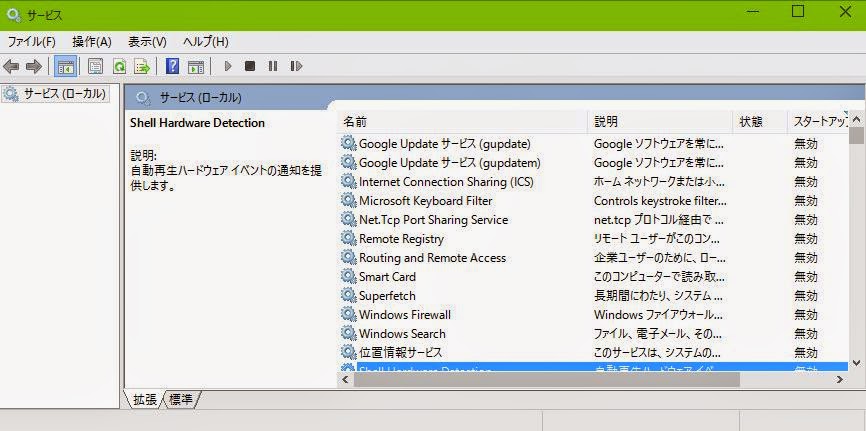Click the horizontal scrollbar right arrow

[x=840, y=380]
